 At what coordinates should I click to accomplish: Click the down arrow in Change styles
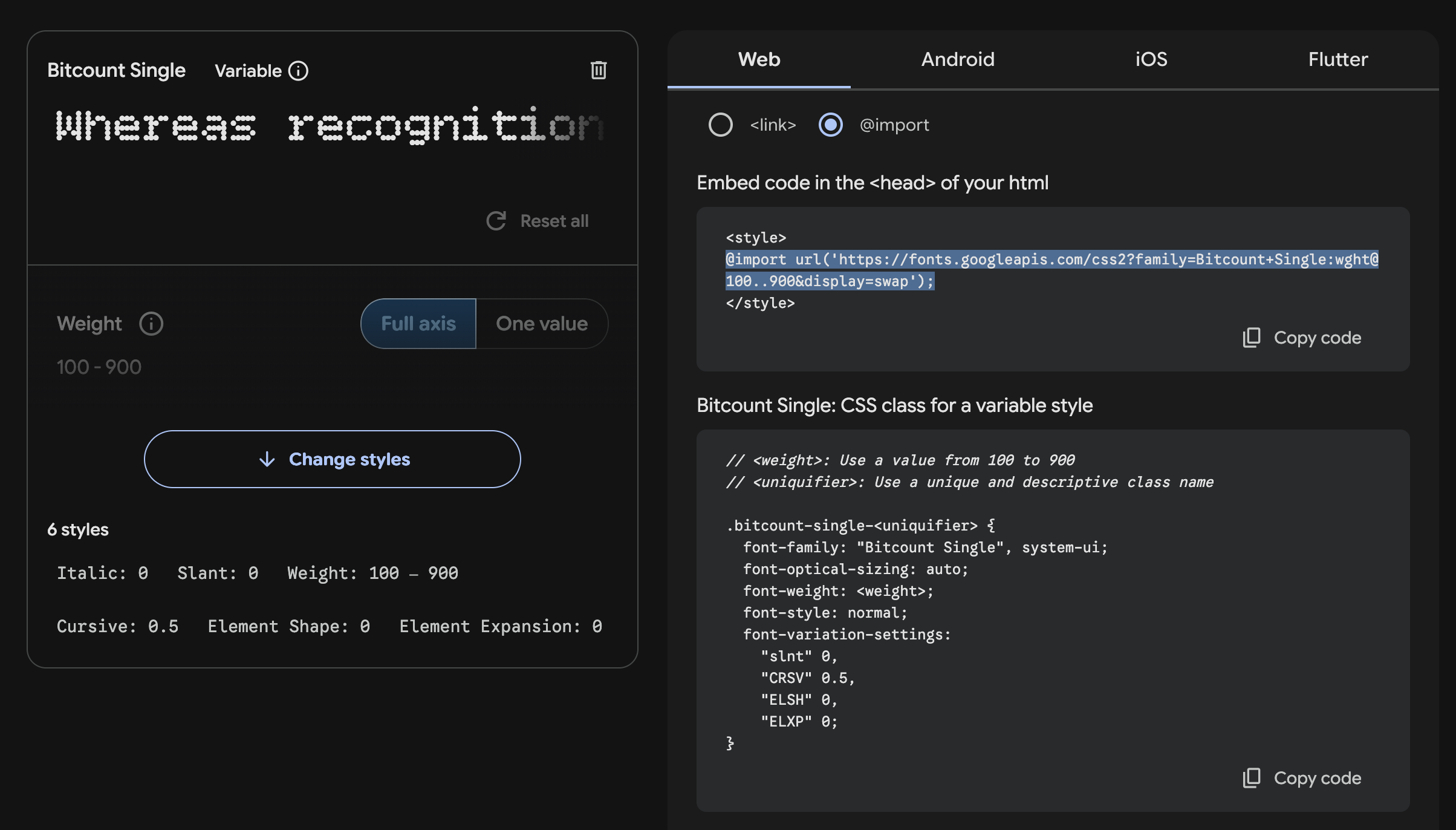[x=267, y=459]
